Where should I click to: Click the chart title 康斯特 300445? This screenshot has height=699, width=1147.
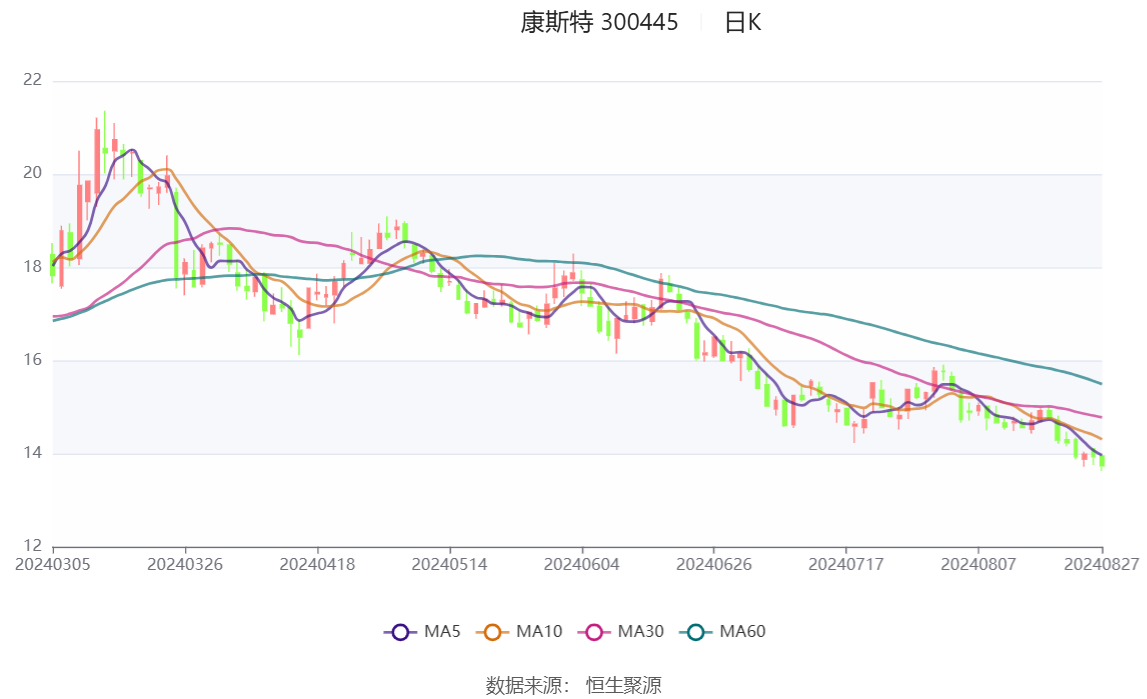pos(599,23)
